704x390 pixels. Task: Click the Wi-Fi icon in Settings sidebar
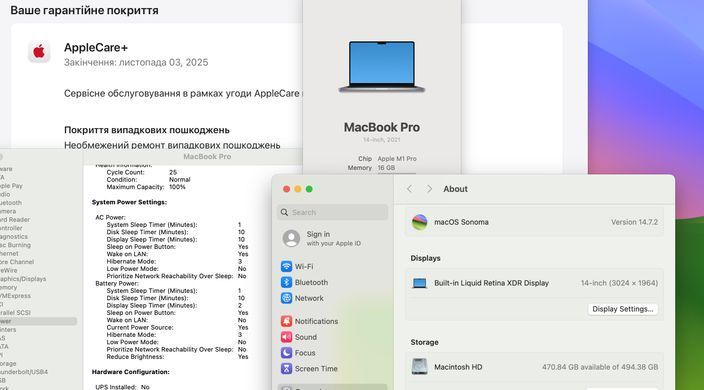286,266
